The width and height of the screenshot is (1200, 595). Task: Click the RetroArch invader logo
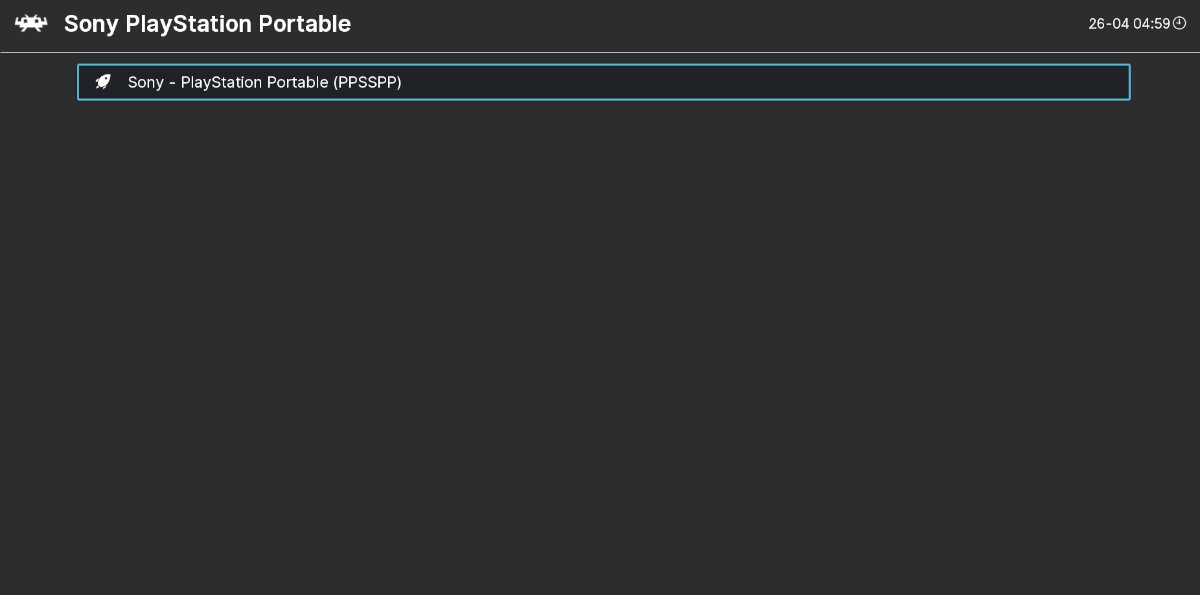(31, 24)
